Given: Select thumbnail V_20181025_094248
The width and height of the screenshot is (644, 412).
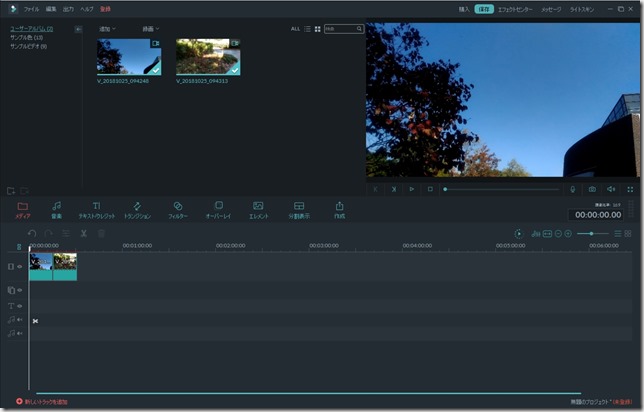Looking at the screenshot, I should tap(129, 57).
